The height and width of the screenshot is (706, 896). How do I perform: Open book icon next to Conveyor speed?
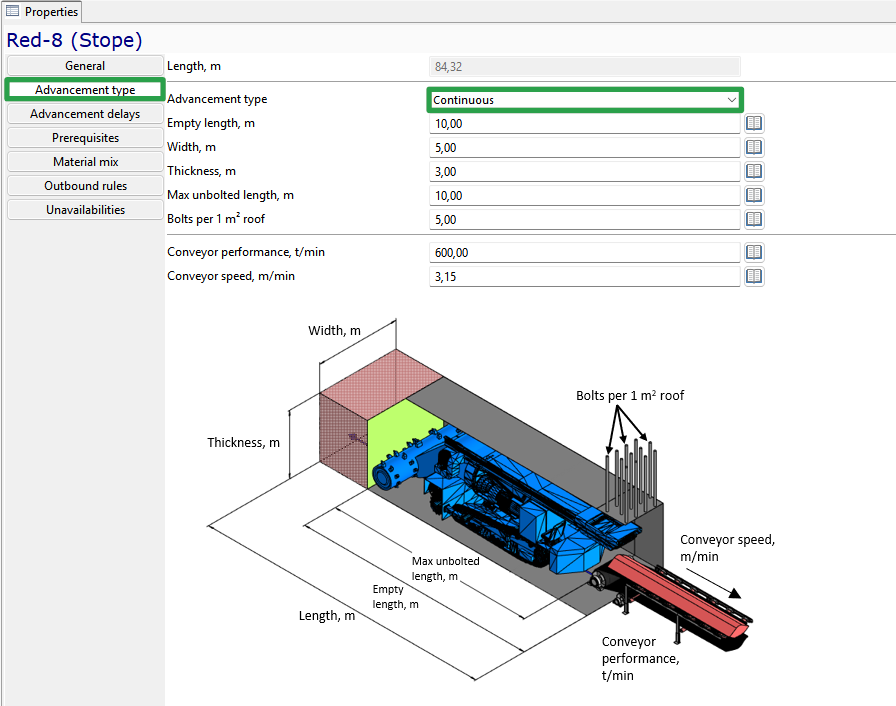click(754, 276)
